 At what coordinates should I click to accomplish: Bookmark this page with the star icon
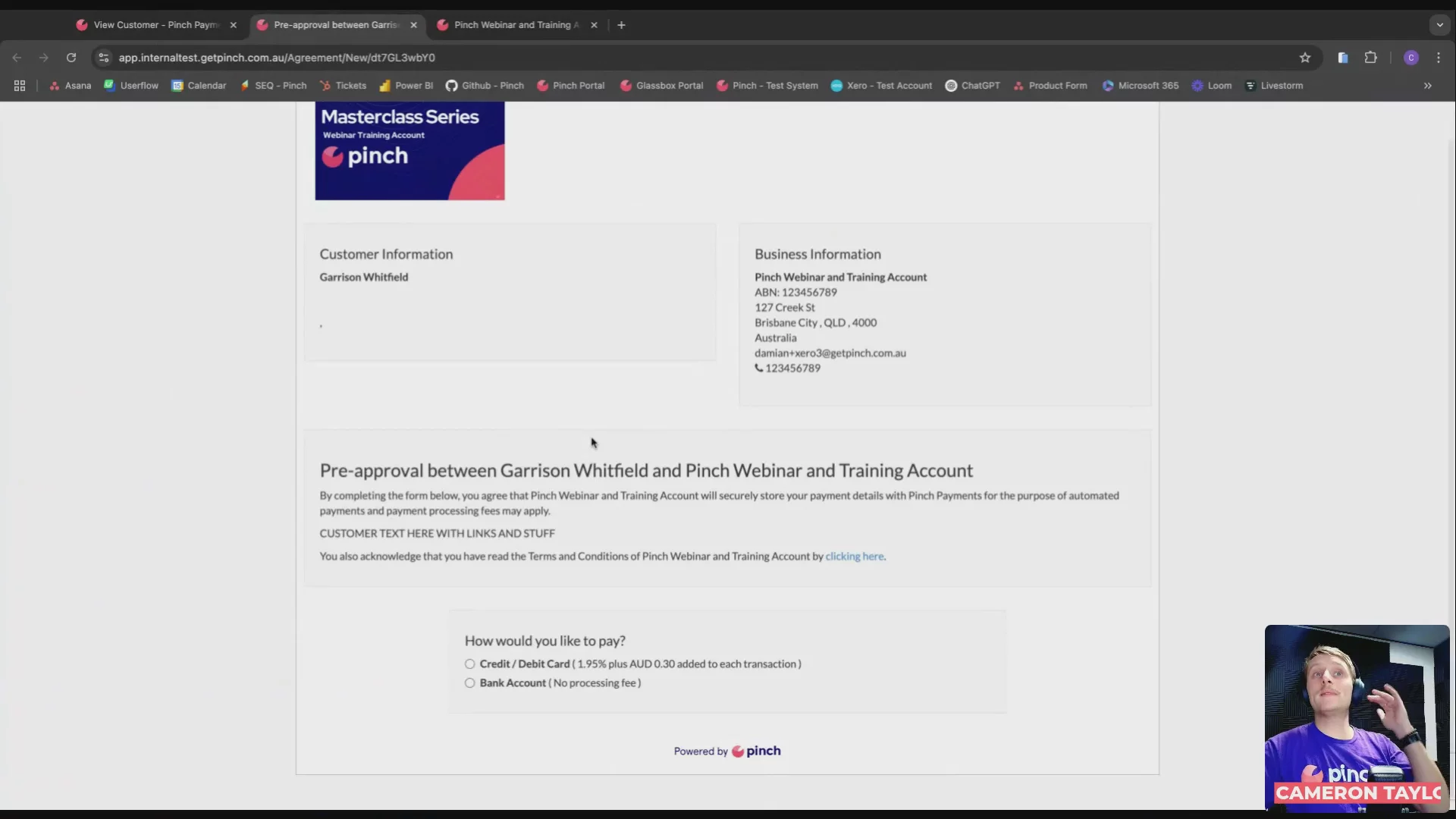(1304, 58)
